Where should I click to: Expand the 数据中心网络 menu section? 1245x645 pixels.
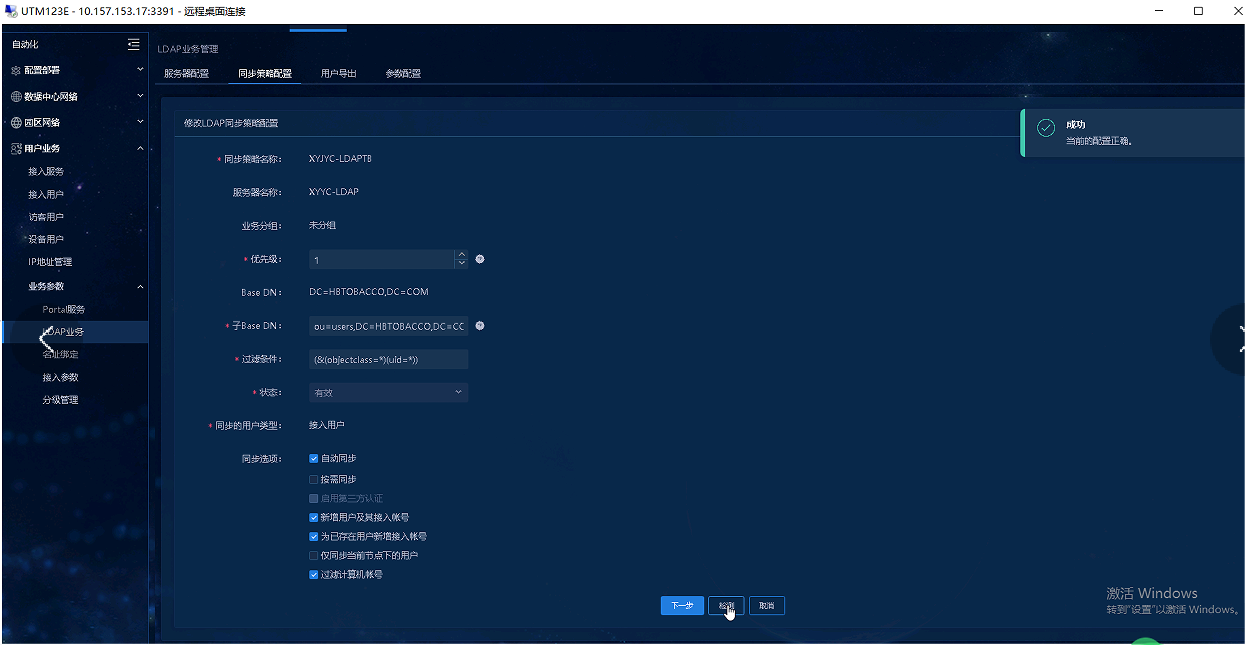(x=140, y=97)
